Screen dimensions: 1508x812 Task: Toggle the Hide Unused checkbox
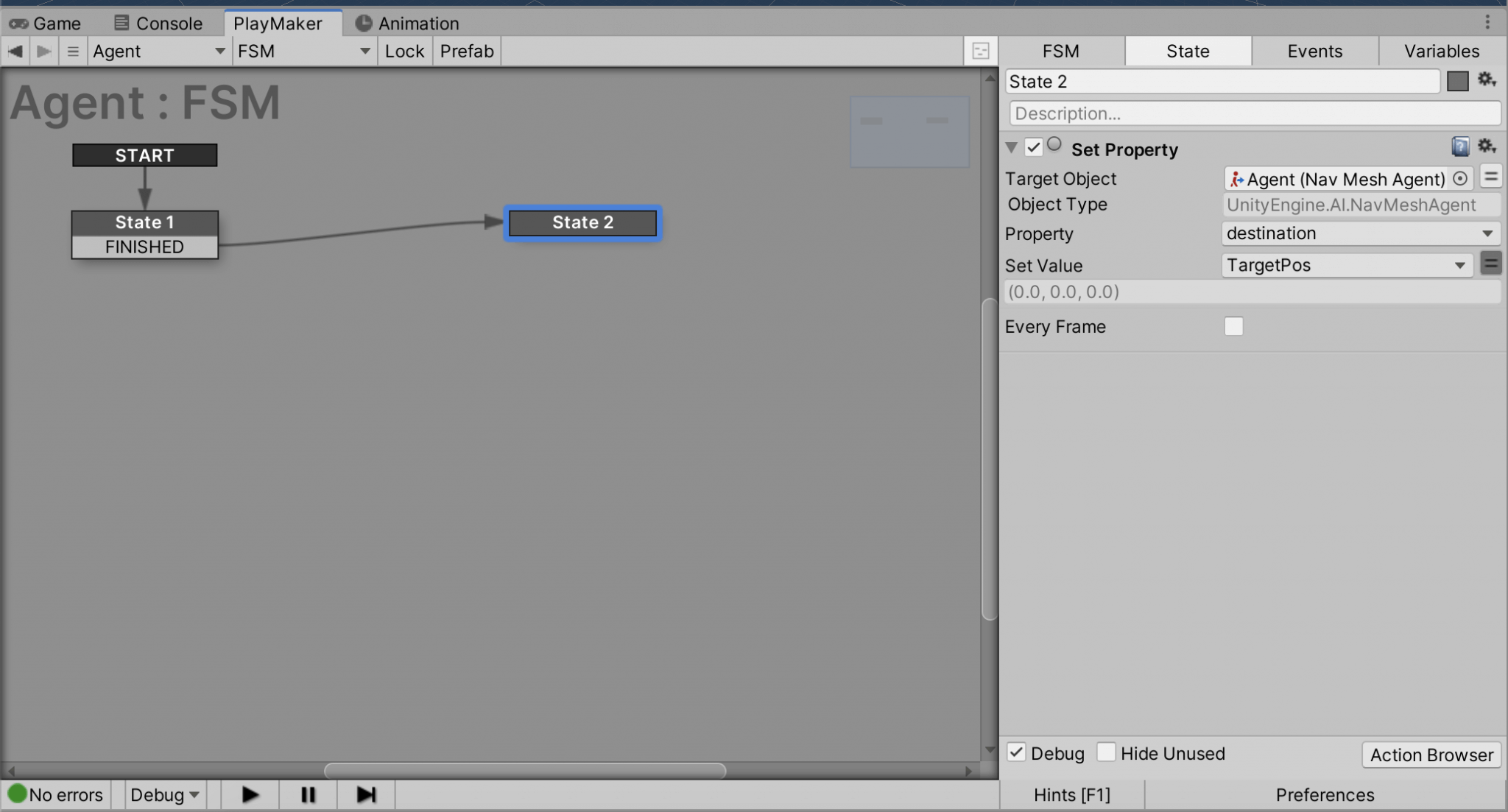click(x=1106, y=752)
